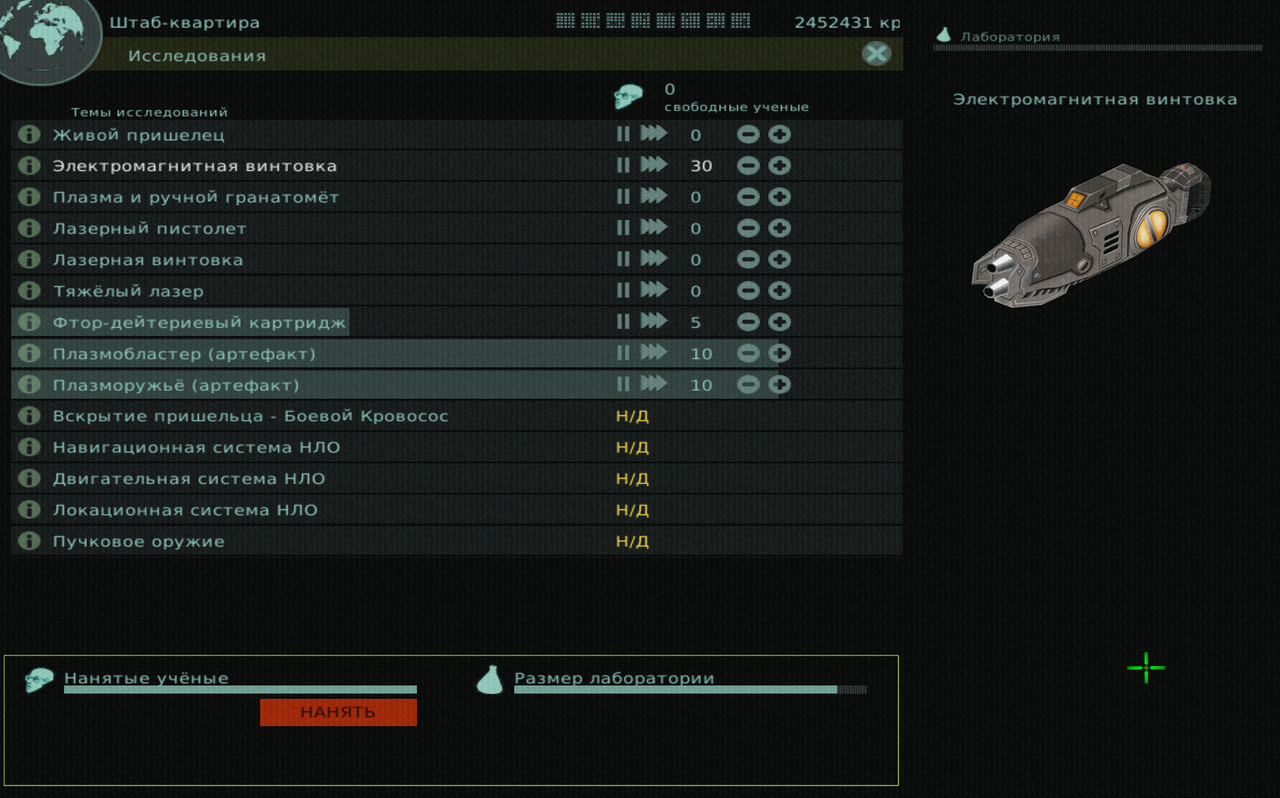Click plus button for Плазморужьё (артефакт)

tap(779, 384)
